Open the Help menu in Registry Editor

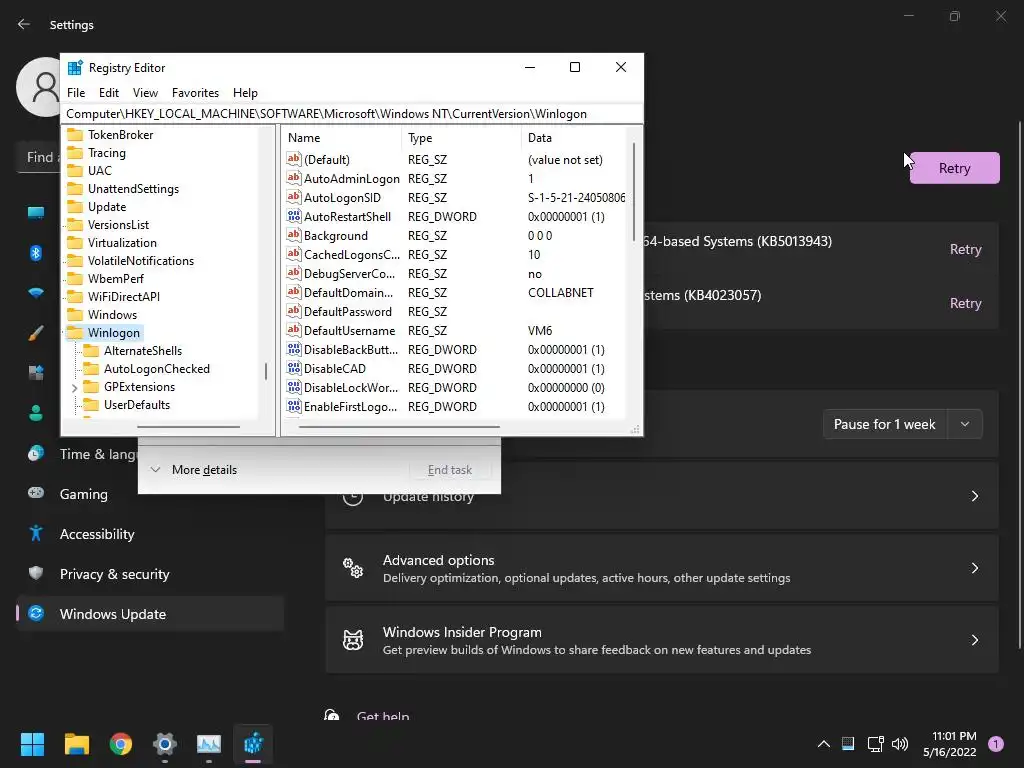click(x=245, y=93)
